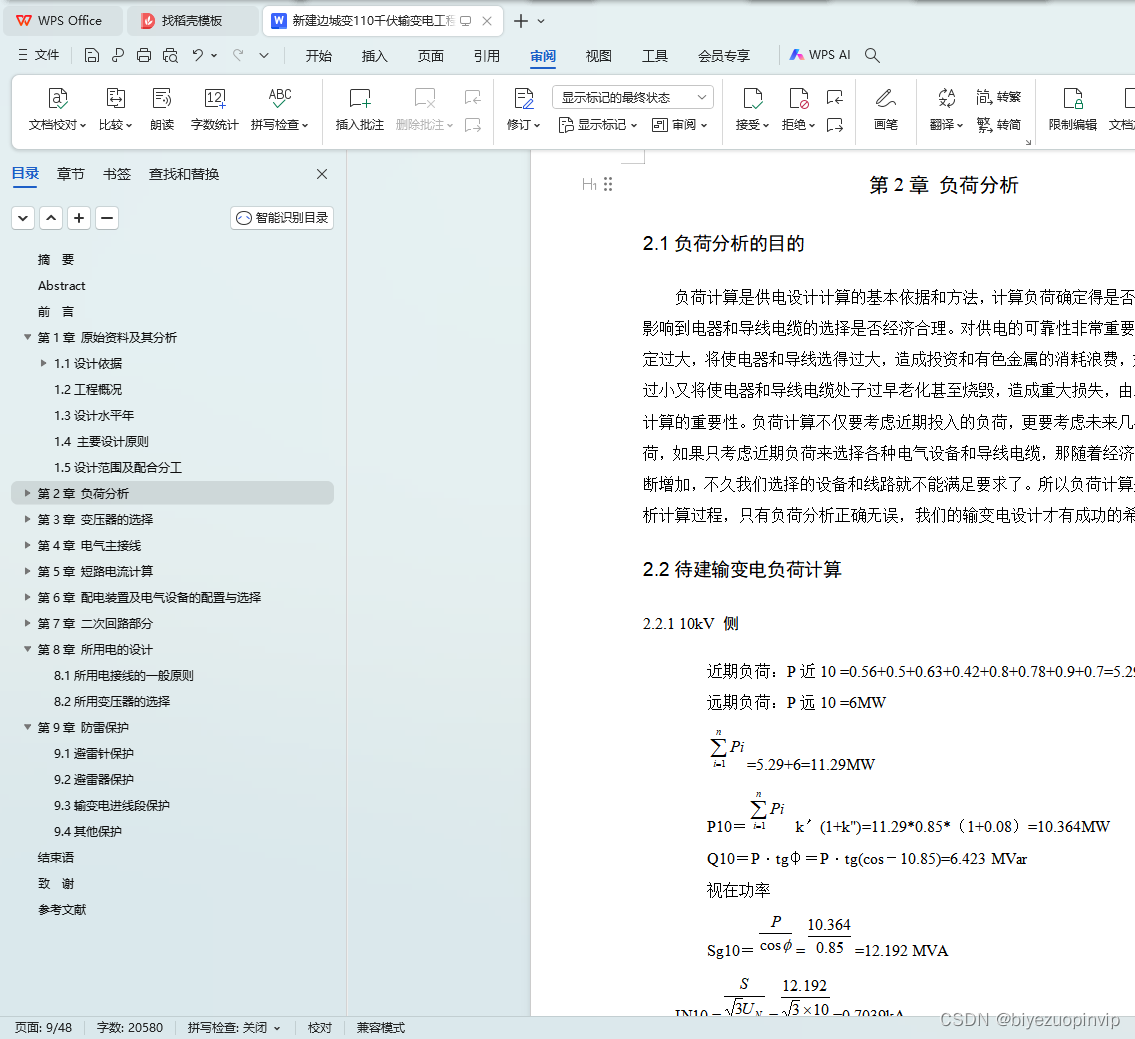Open the 翻译 translate tool
Screen dimensions: 1135x1039
(x=946, y=109)
